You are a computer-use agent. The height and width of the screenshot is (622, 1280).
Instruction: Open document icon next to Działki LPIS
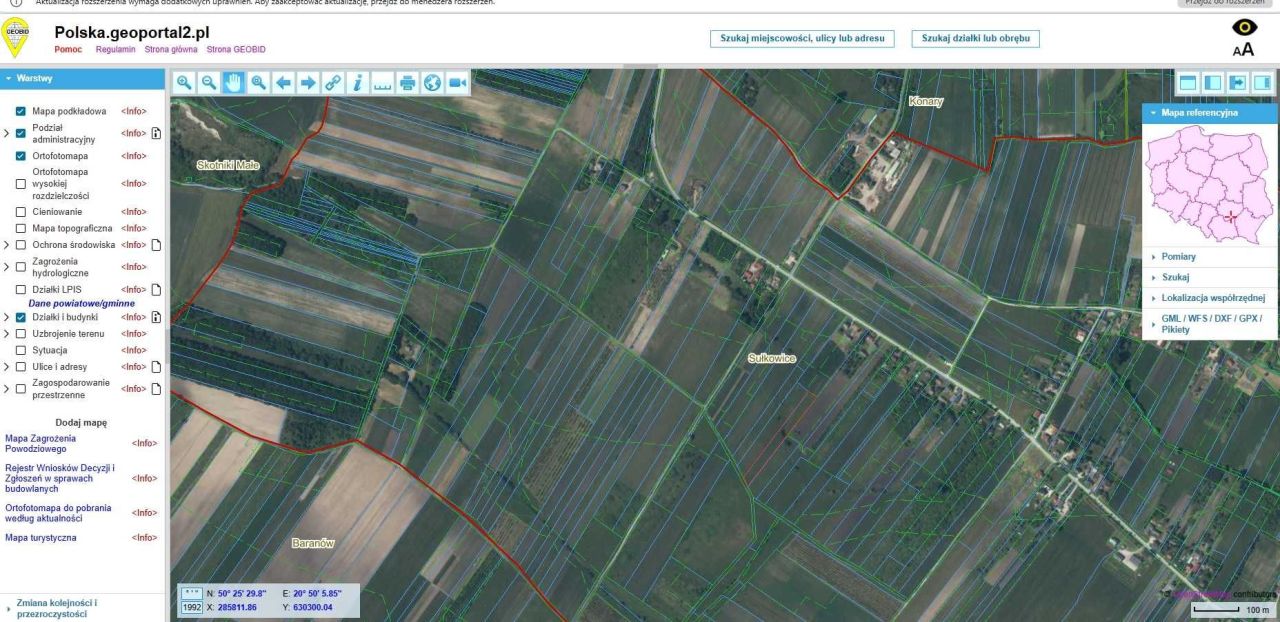(x=156, y=290)
